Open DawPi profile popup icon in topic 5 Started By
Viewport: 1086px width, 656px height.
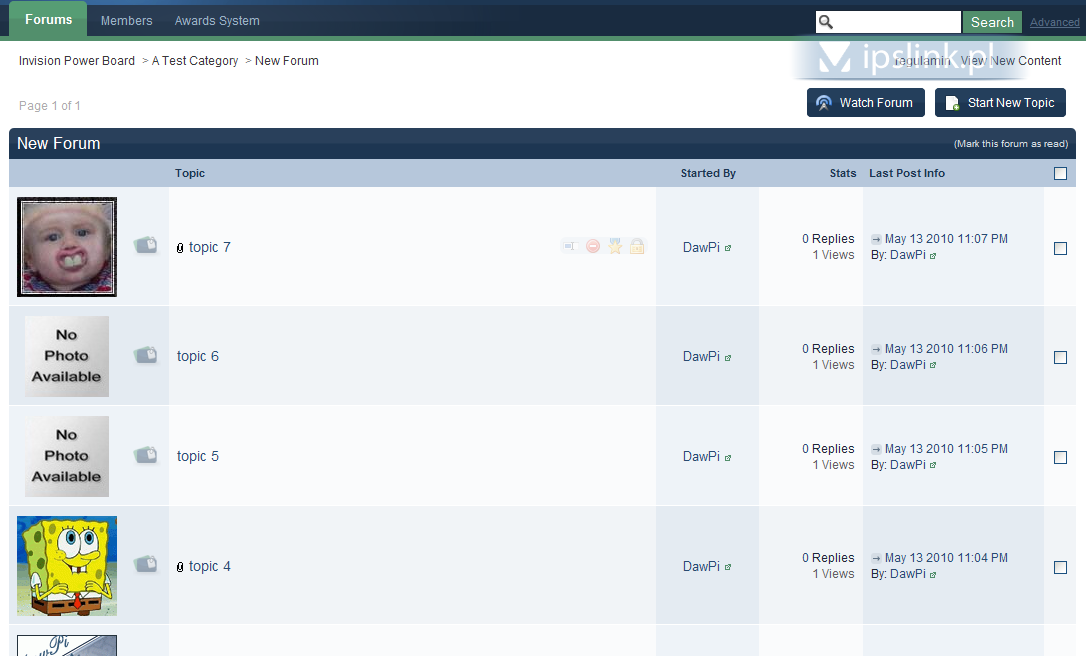point(728,457)
